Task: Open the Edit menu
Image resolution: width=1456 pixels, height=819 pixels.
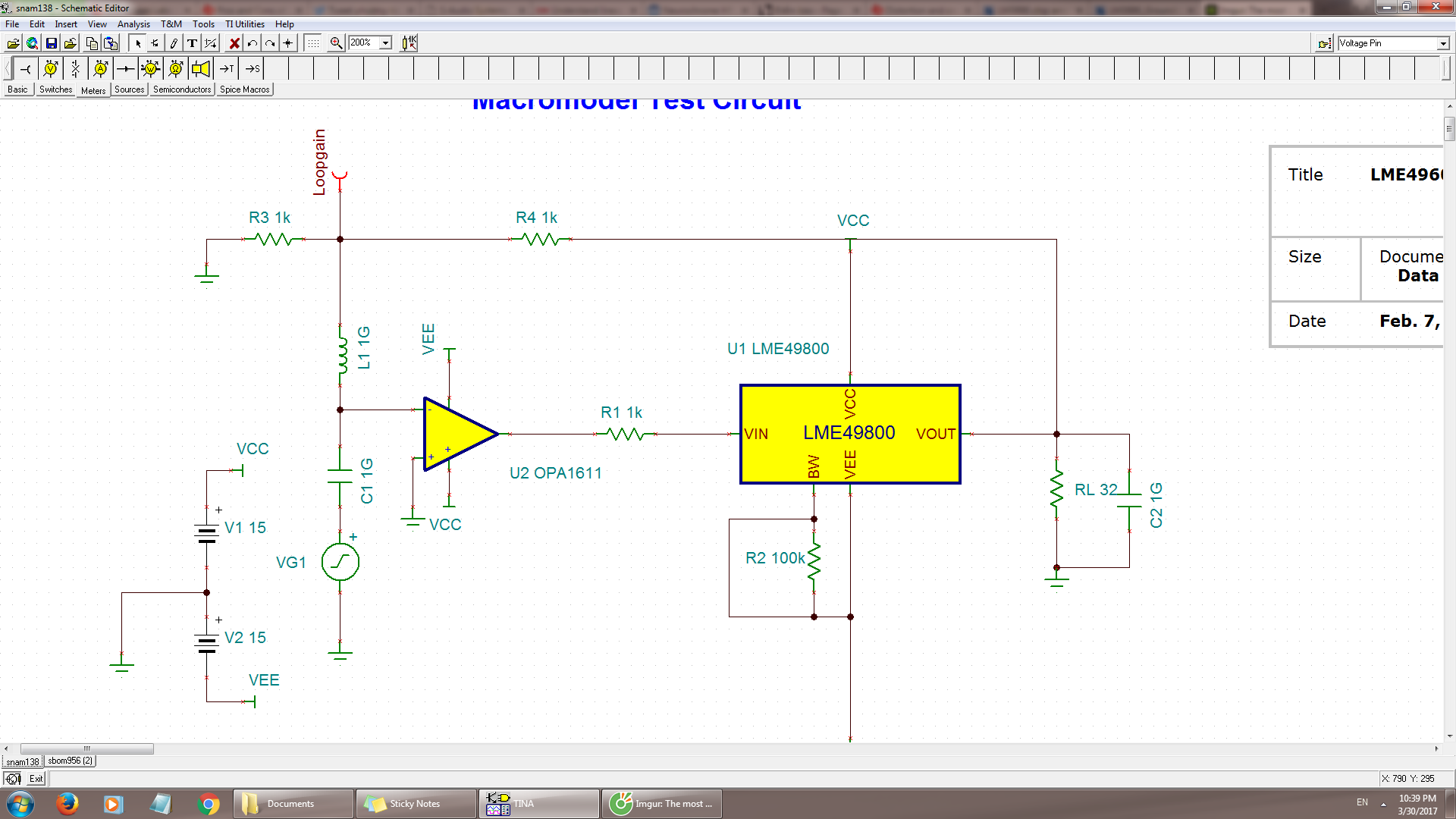Action: click(37, 24)
